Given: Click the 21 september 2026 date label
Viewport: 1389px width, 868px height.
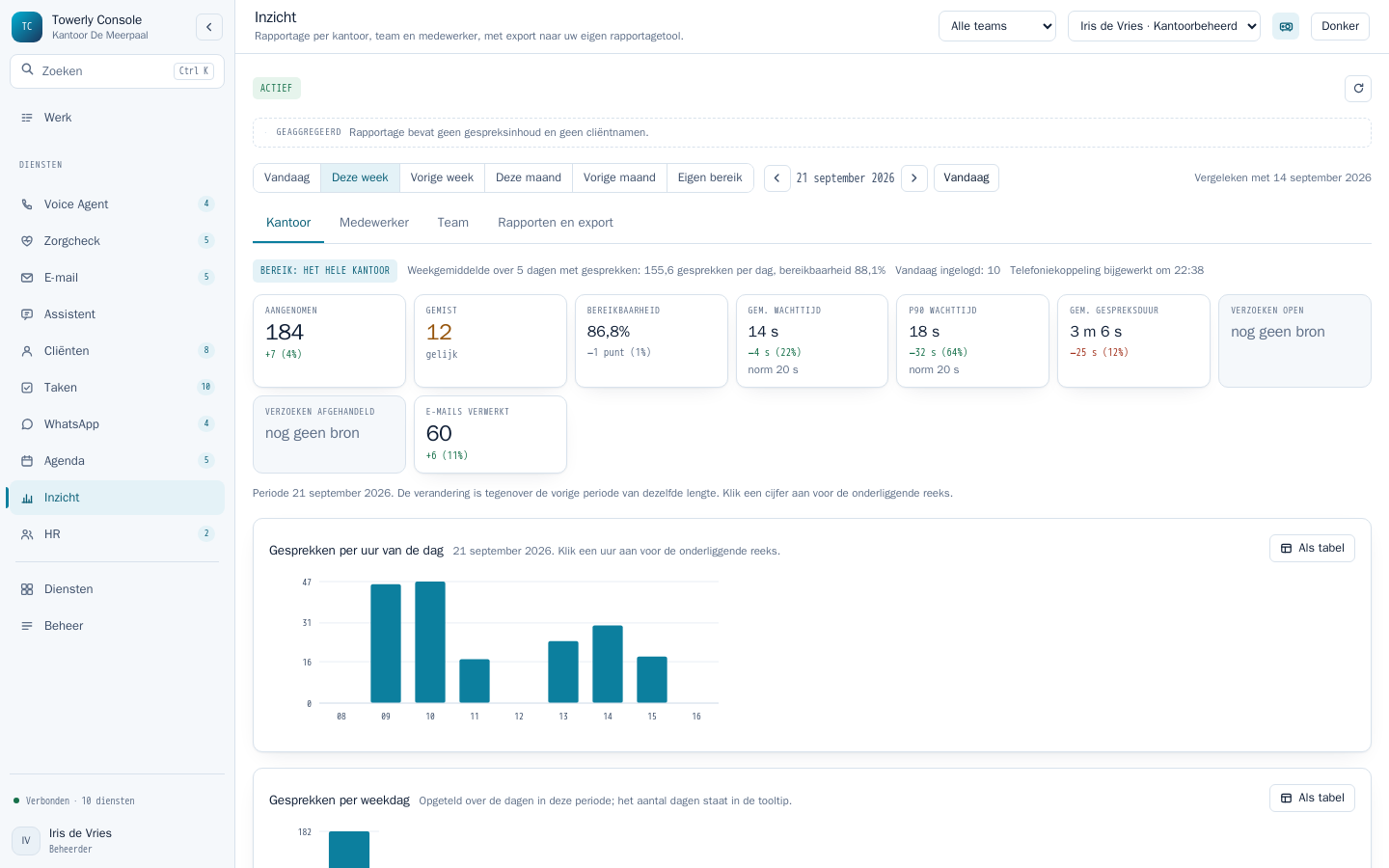Looking at the screenshot, I should click(x=846, y=178).
